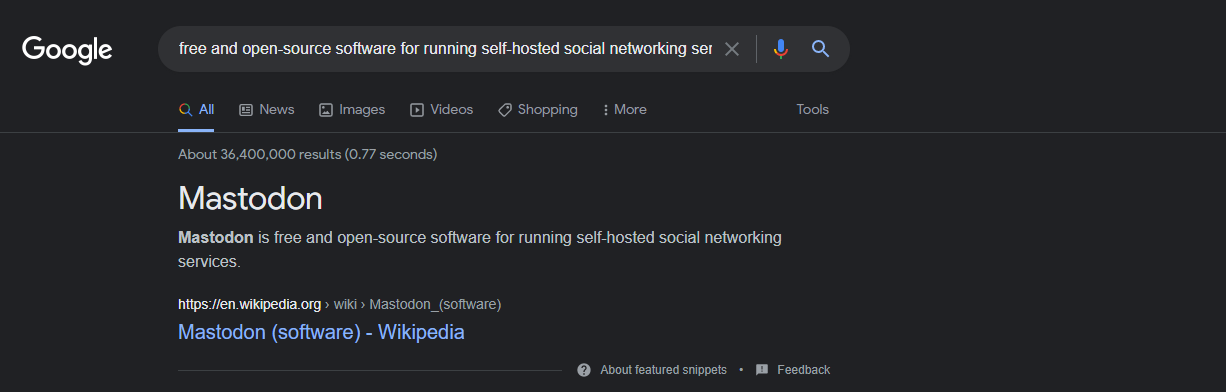The height and width of the screenshot is (392, 1226).
Task: Switch to the Images tab
Action: (x=352, y=110)
